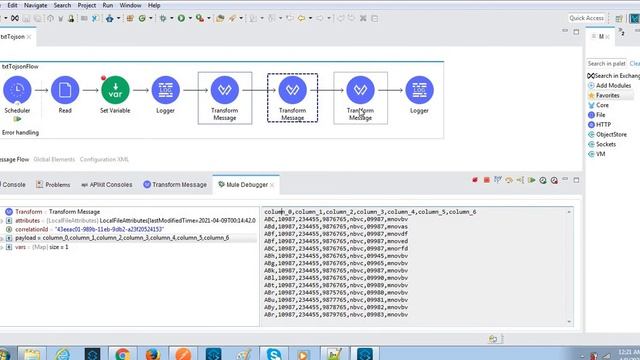Open the Debug configurations dropdown arrow
Image resolution: width=640 pixels, height=360 pixels.
tap(171, 18)
